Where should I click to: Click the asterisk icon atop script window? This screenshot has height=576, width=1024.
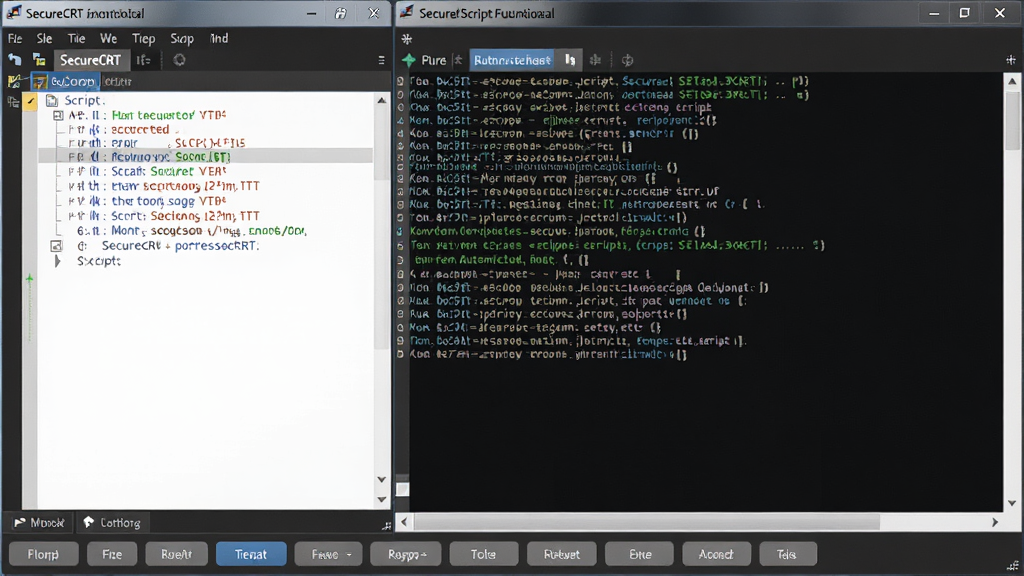coord(407,39)
